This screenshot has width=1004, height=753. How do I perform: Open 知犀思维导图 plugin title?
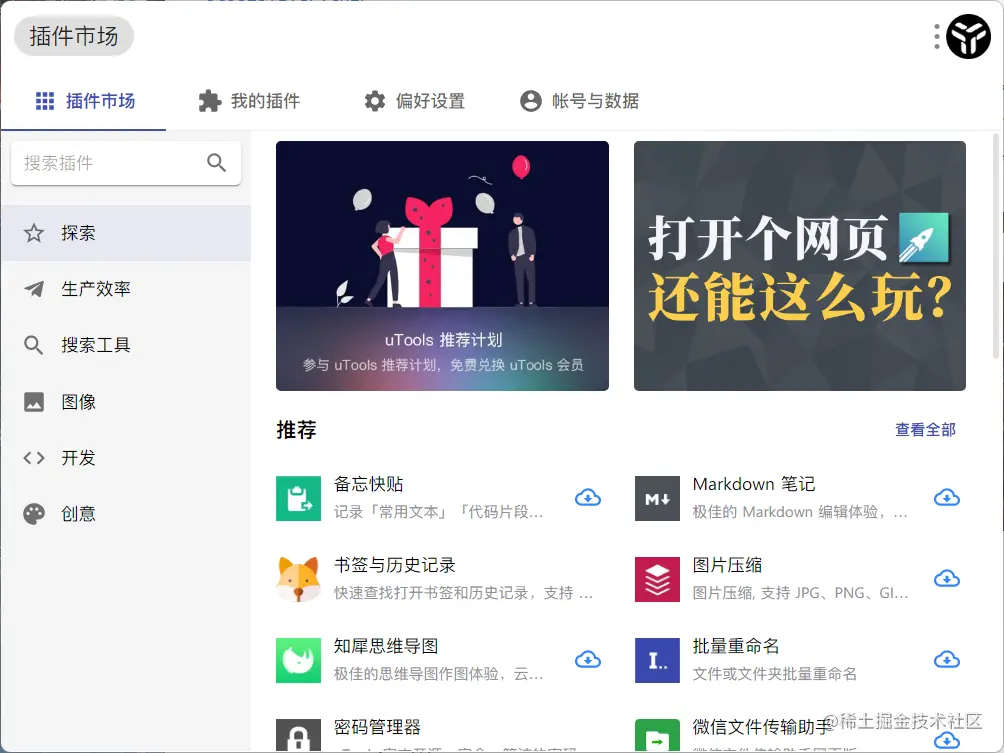tap(386, 646)
